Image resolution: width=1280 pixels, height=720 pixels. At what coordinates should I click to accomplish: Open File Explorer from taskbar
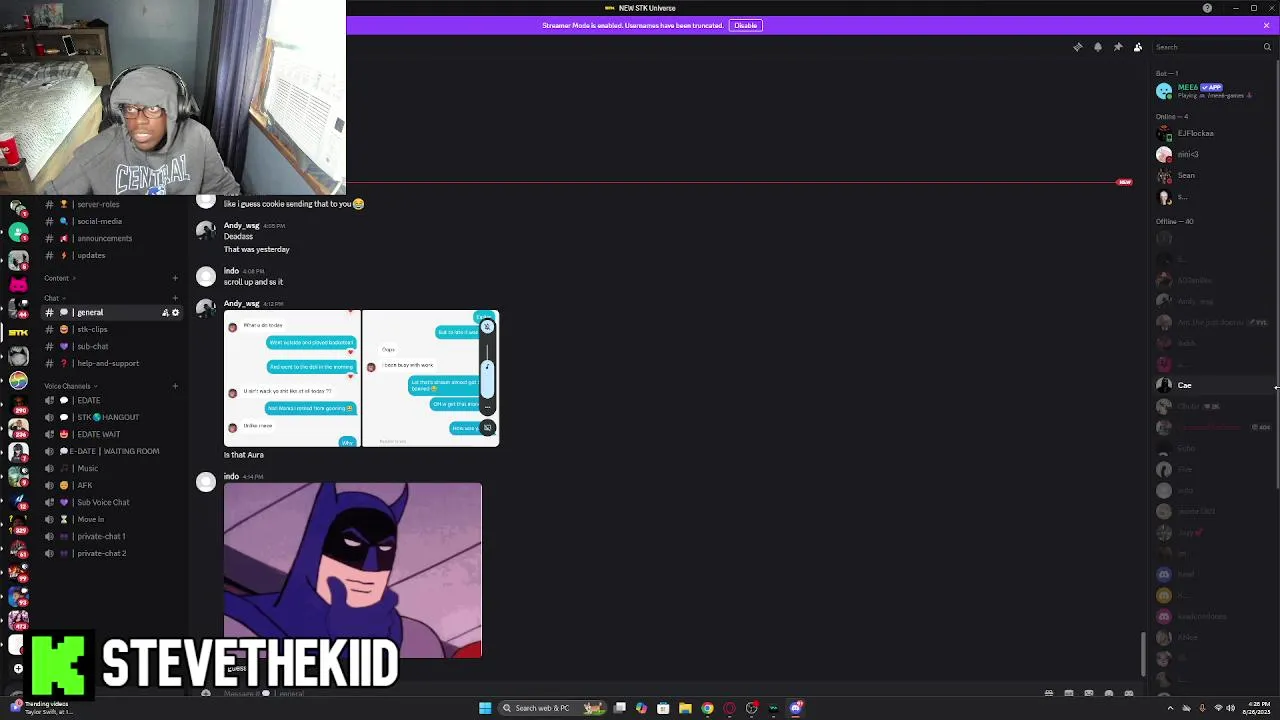tap(685, 708)
